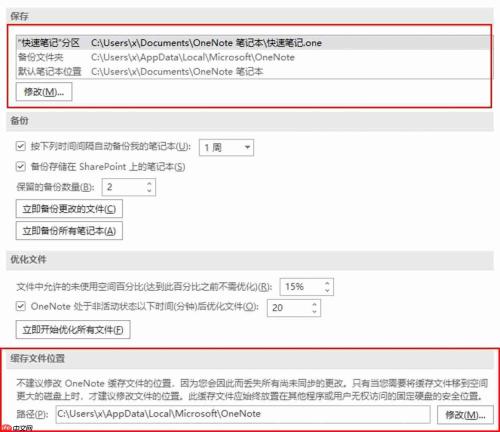This screenshot has height=432, width=500.
Task: Open the backup interval dropdown showing 1 周
Action: tap(226, 147)
